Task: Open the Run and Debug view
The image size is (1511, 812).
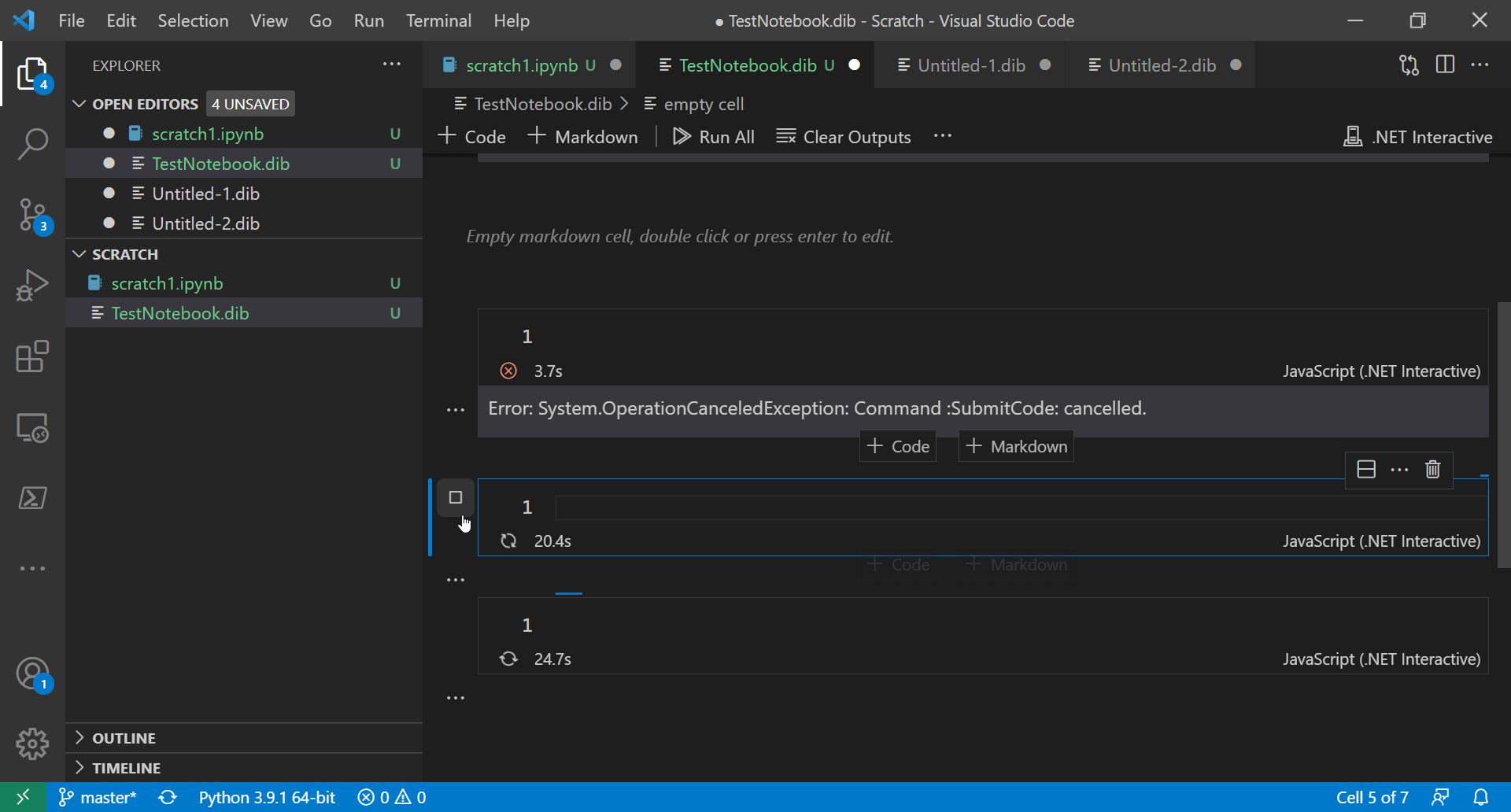Action: [x=32, y=285]
